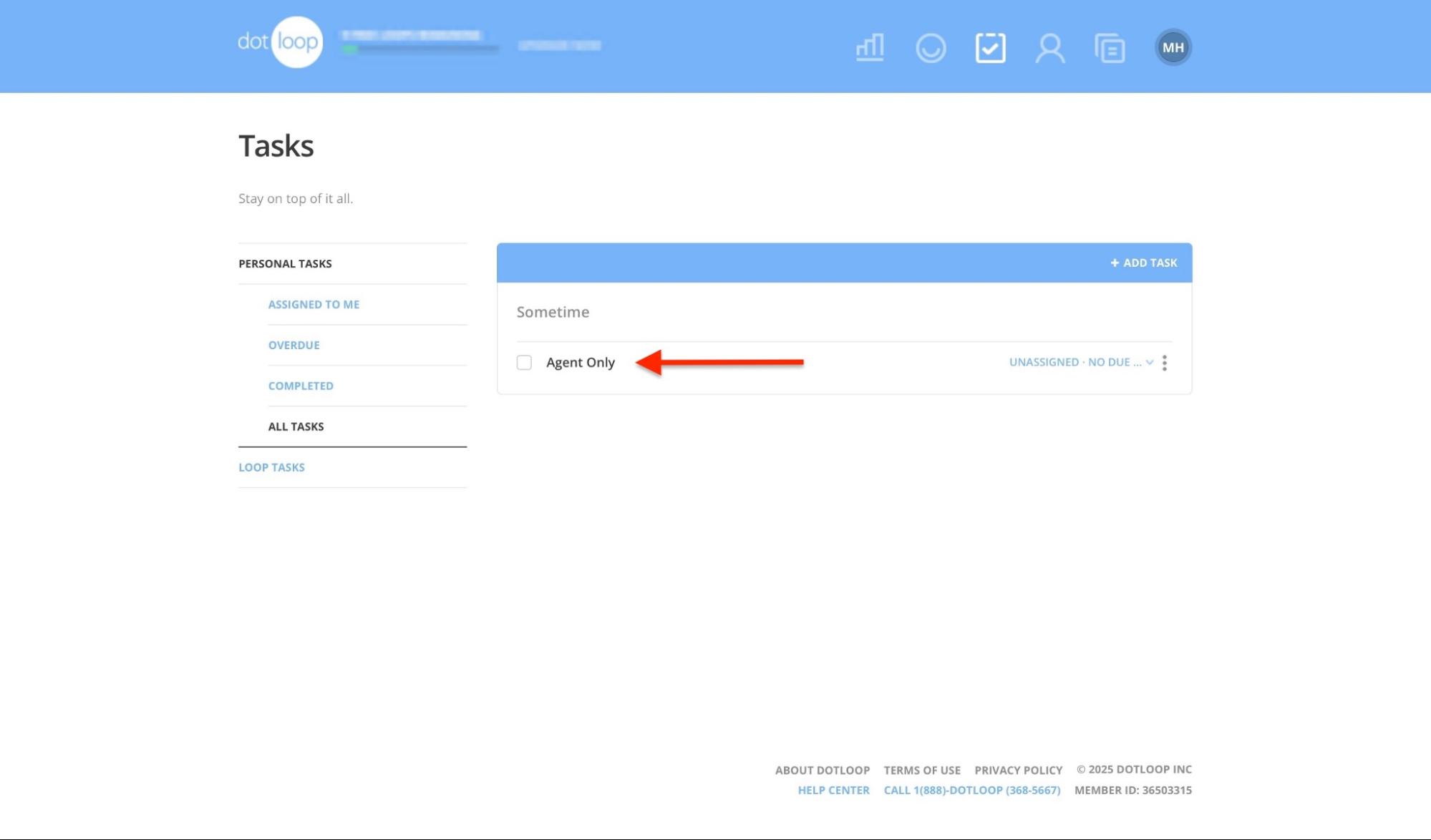The image size is (1431, 840).
Task: Switch to Loop Tasks section
Action: (x=271, y=467)
